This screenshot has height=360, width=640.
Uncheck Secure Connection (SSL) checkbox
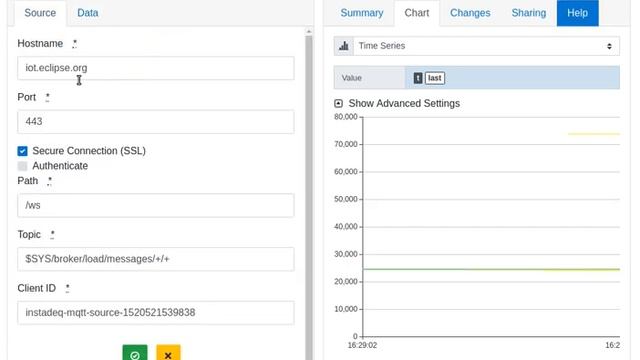(22, 151)
